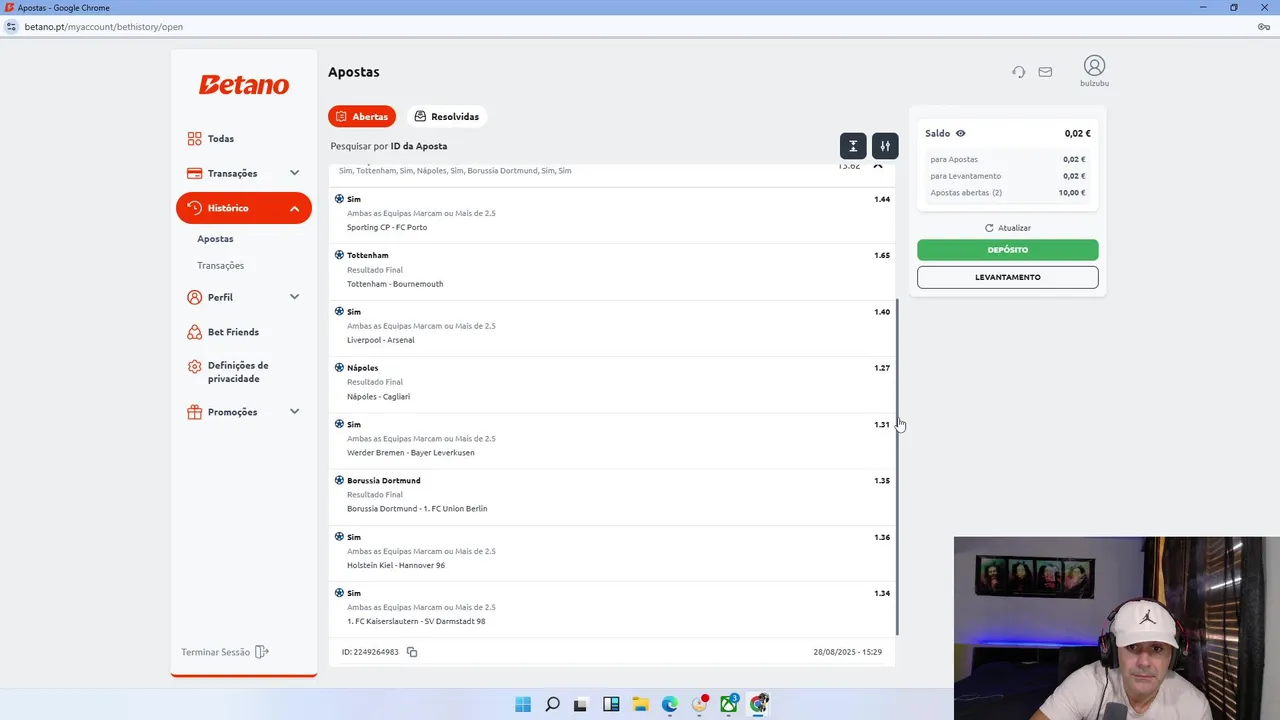Open Xbox app from taskbar
Screen dimensions: 1280x720
pos(729,704)
